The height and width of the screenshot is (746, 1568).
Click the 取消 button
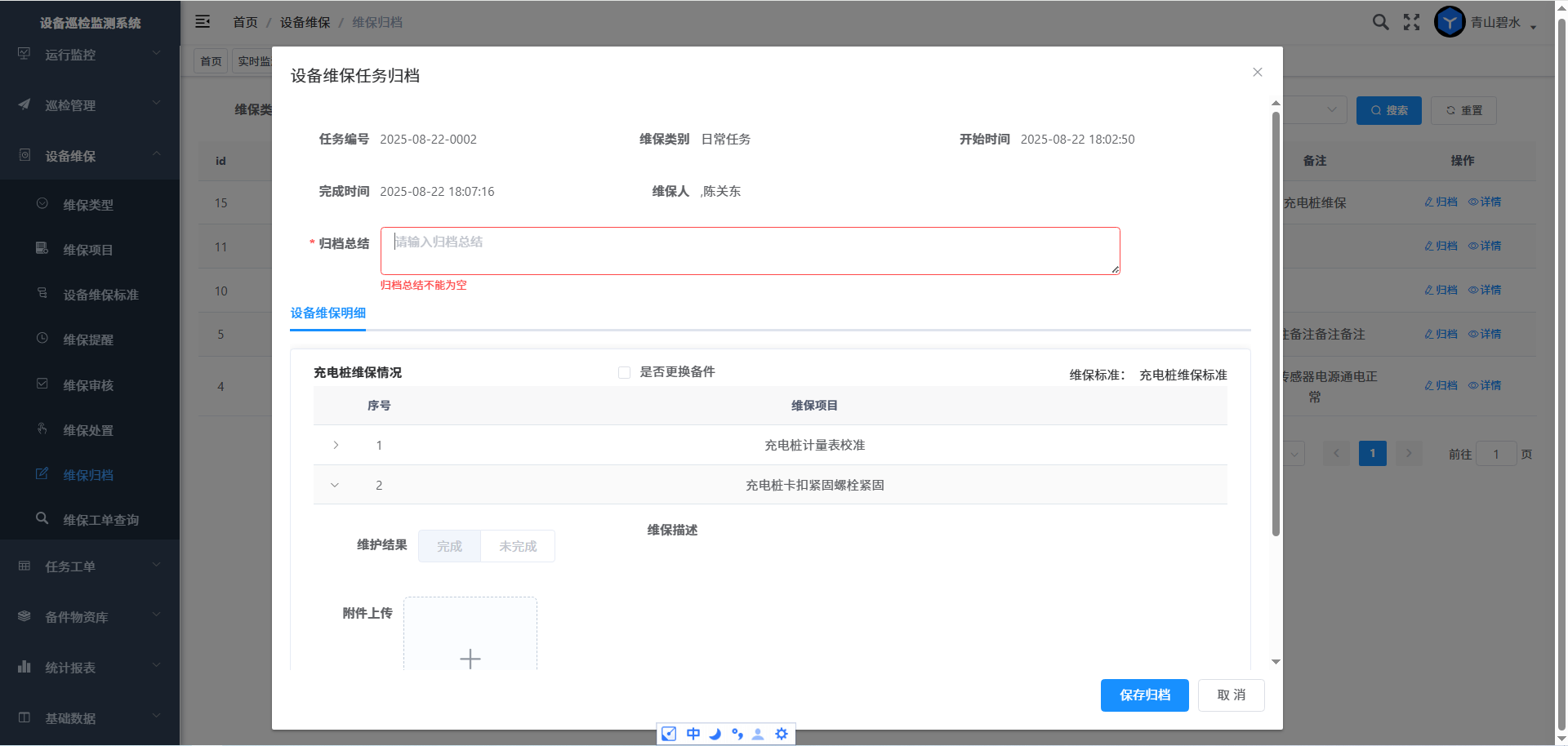1231,695
